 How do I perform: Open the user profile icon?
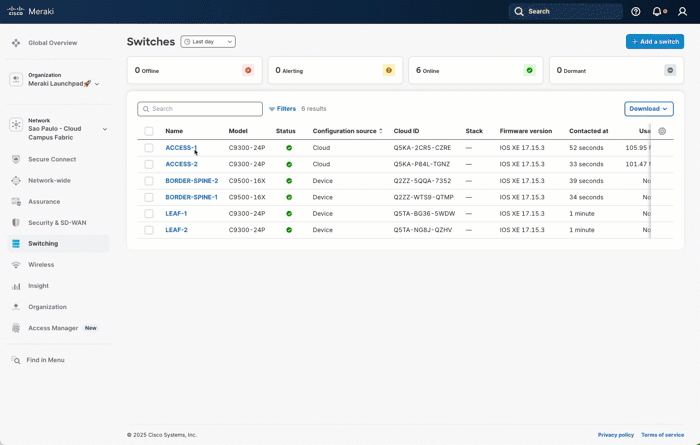click(x=681, y=12)
